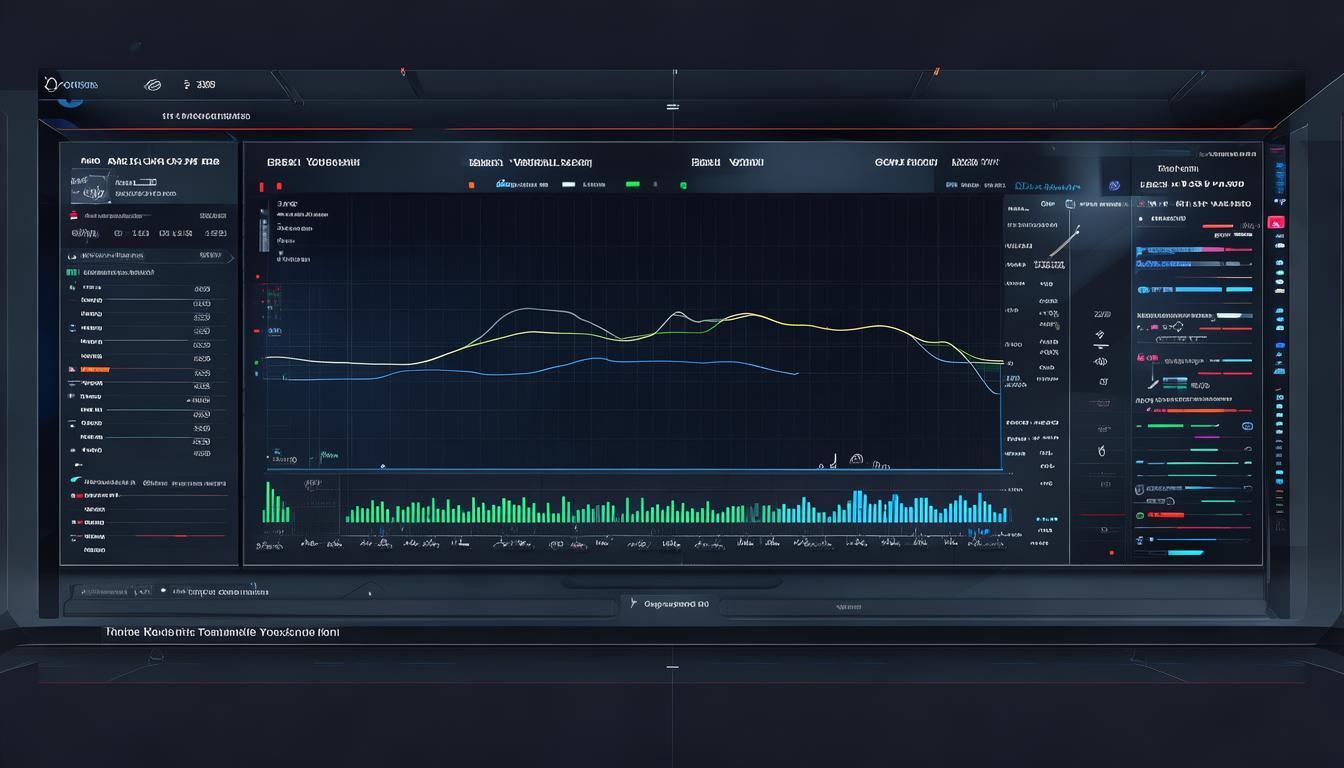Screen dimensions: 1344x768
Task: Adjust the long blue slider bar in right panel
Action: point(1194,289)
